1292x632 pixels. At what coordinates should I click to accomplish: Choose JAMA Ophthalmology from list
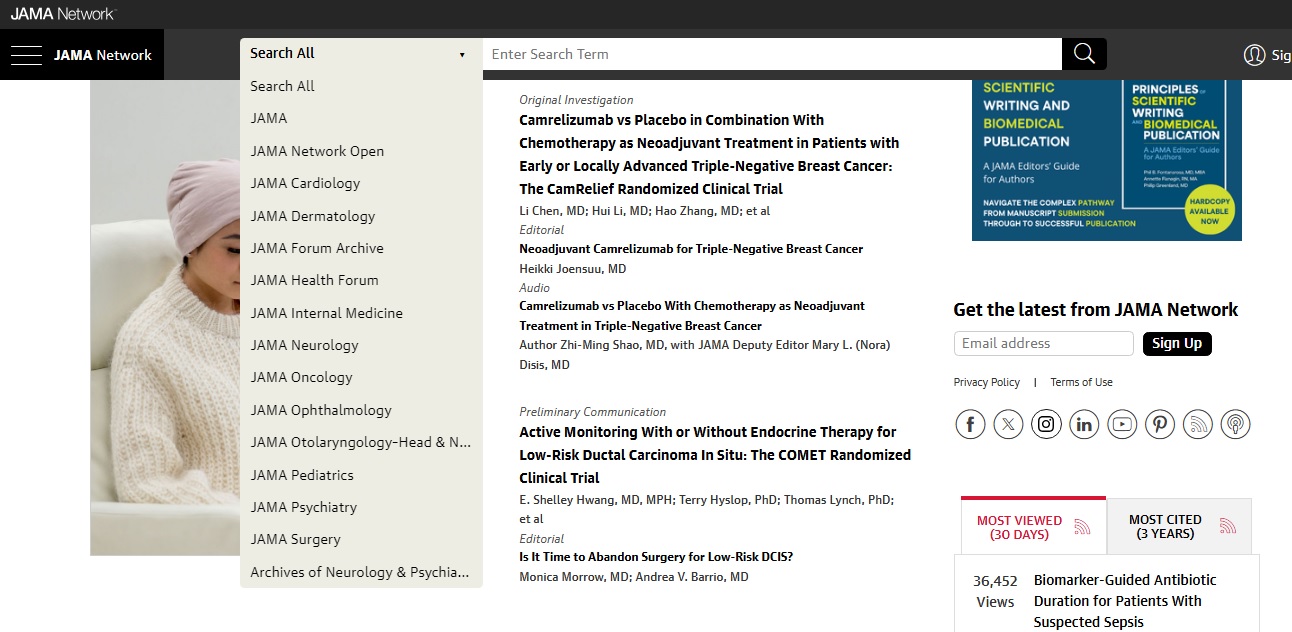tap(361, 410)
